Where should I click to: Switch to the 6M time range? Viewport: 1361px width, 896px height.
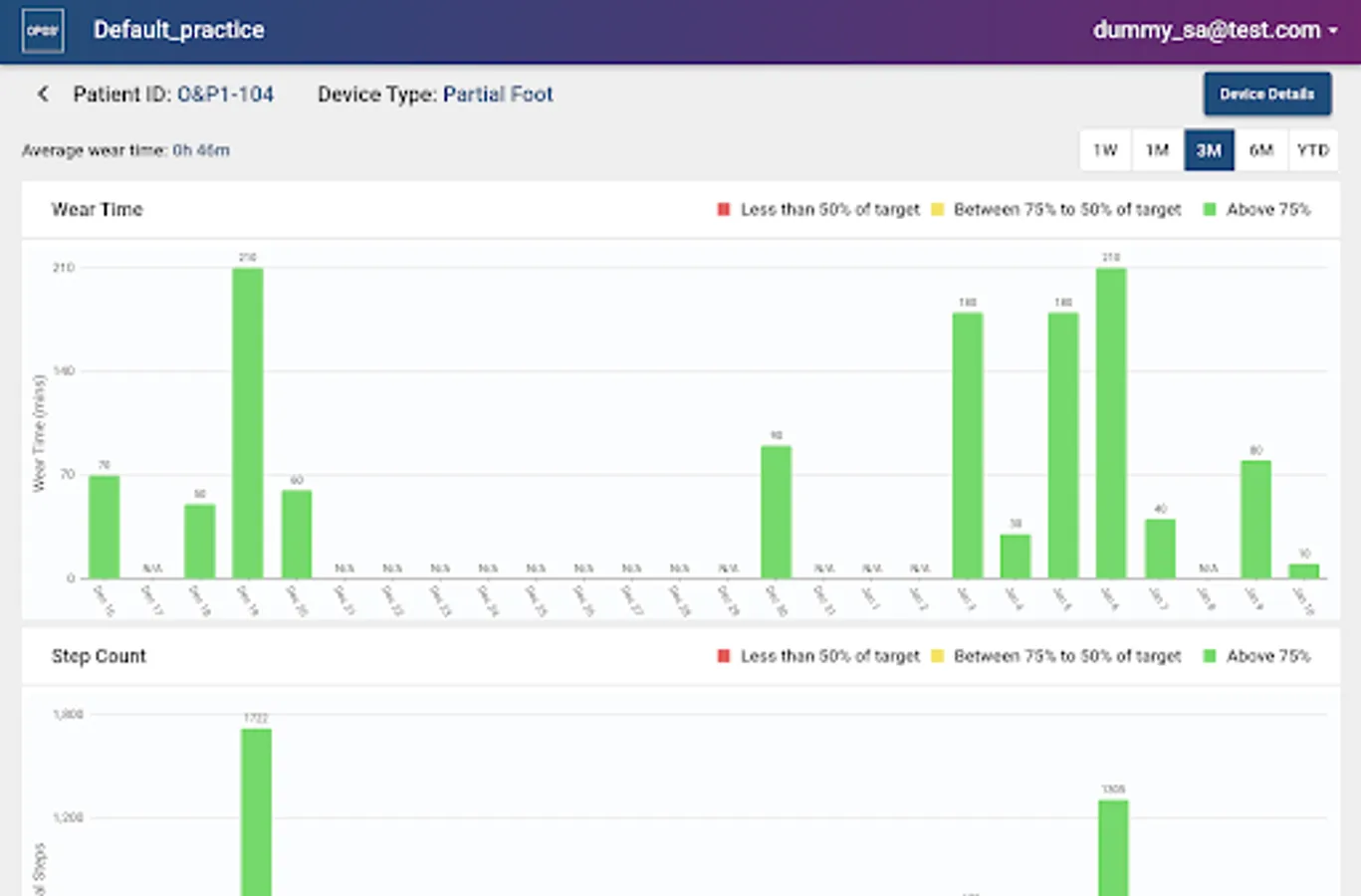pyautogui.click(x=1260, y=150)
